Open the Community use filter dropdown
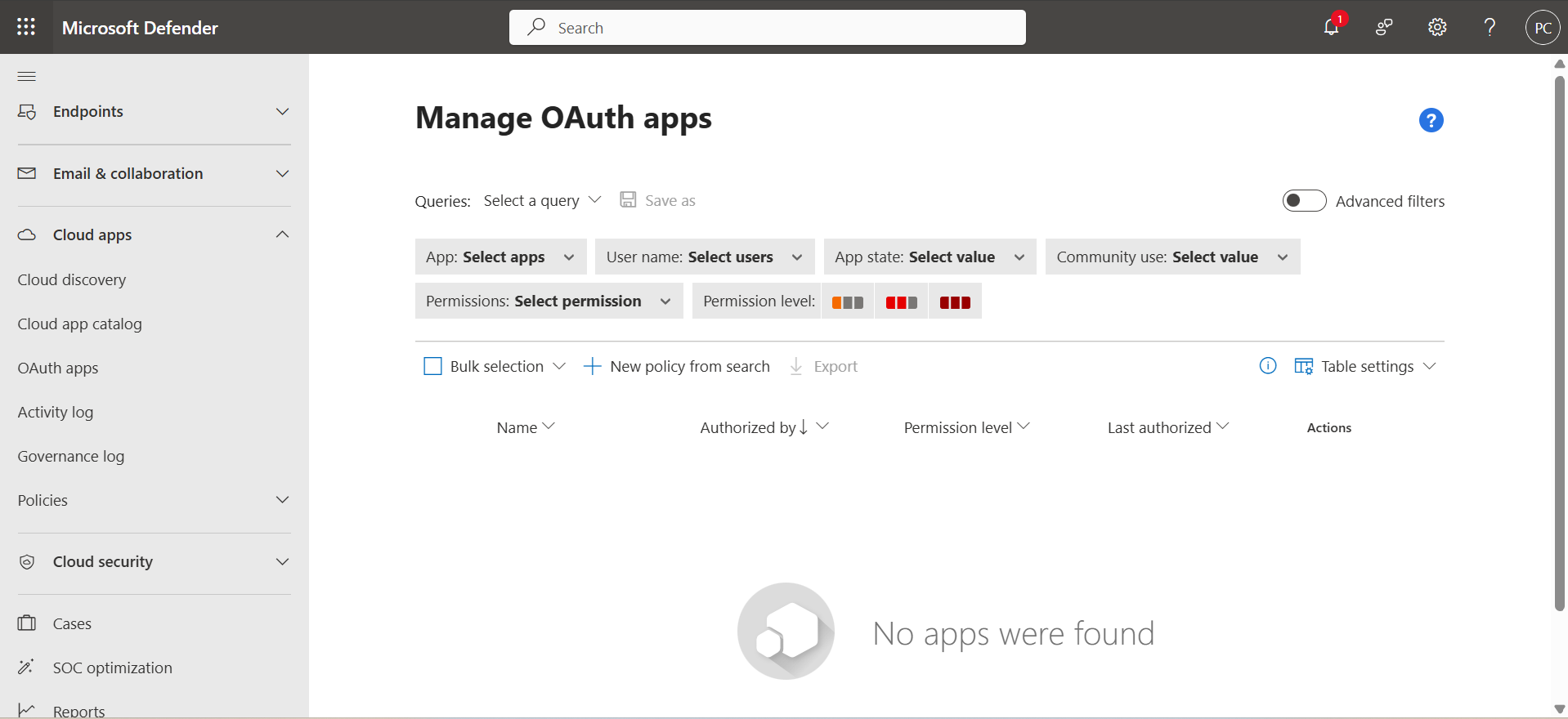The height and width of the screenshot is (719, 1568). pos(1172,257)
